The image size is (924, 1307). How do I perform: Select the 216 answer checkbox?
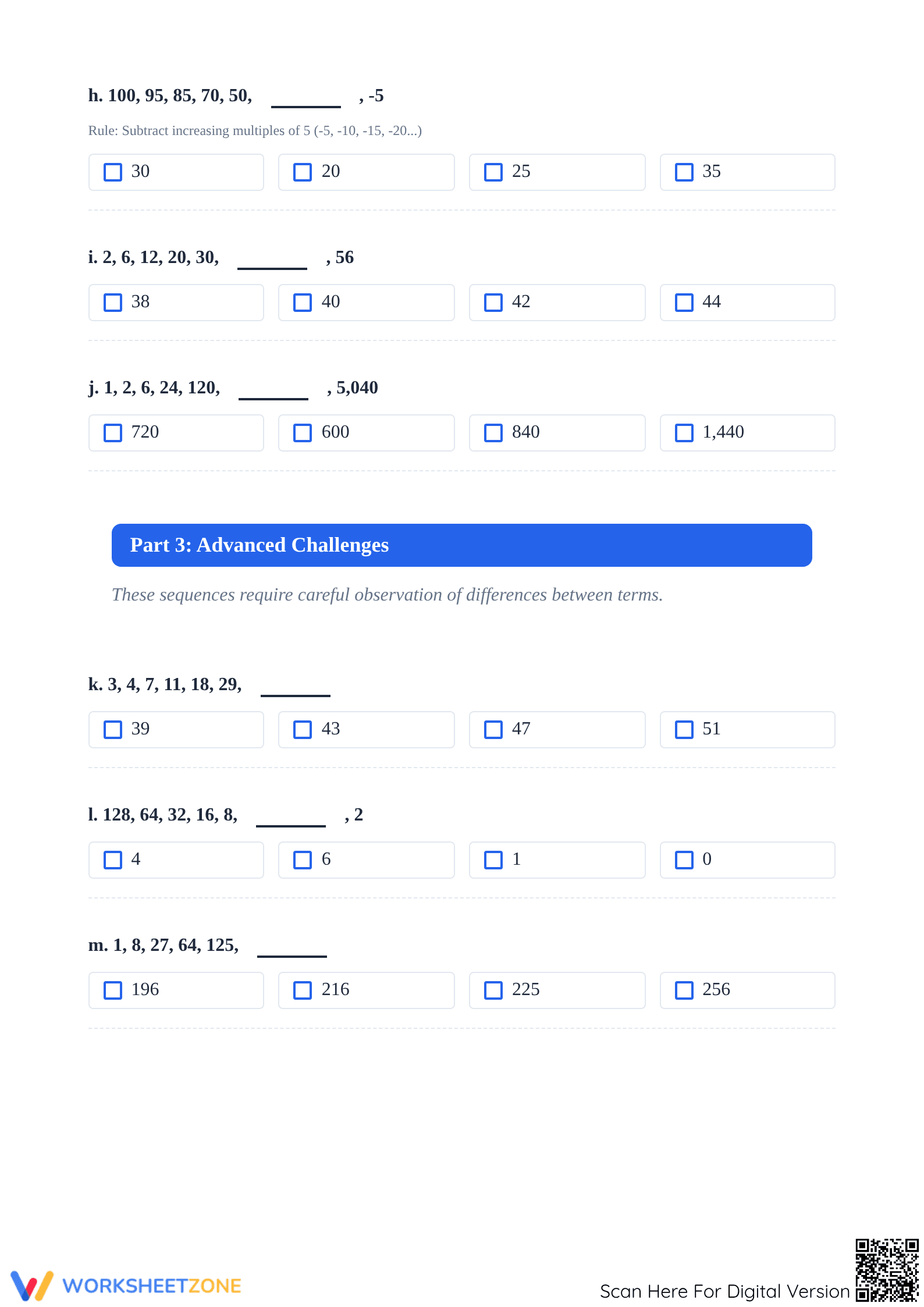[303, 990]
